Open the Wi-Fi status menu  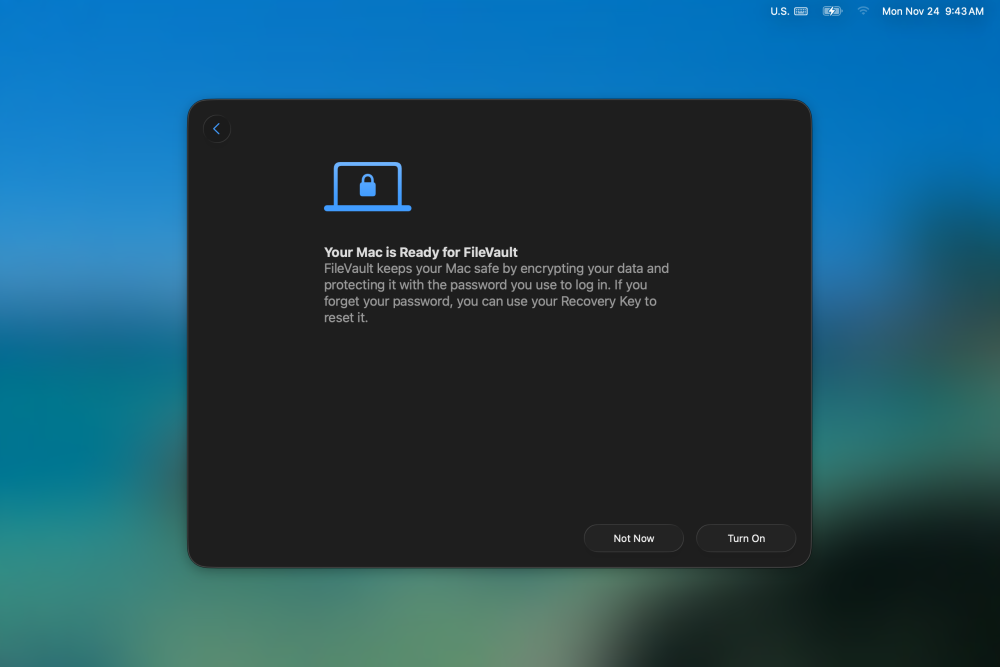point(863,11)
